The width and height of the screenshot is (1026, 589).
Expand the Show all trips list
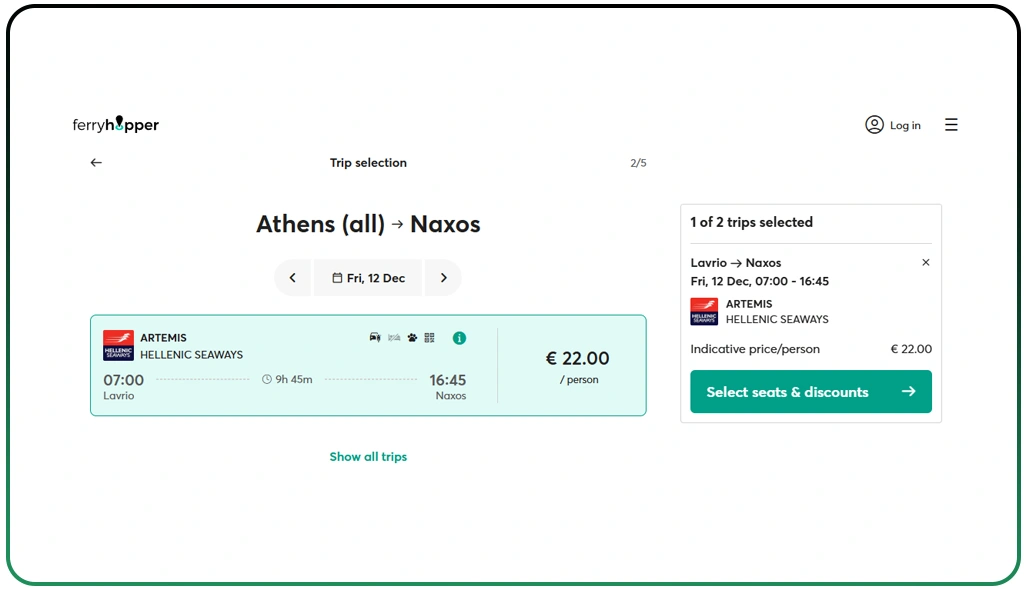368,457
